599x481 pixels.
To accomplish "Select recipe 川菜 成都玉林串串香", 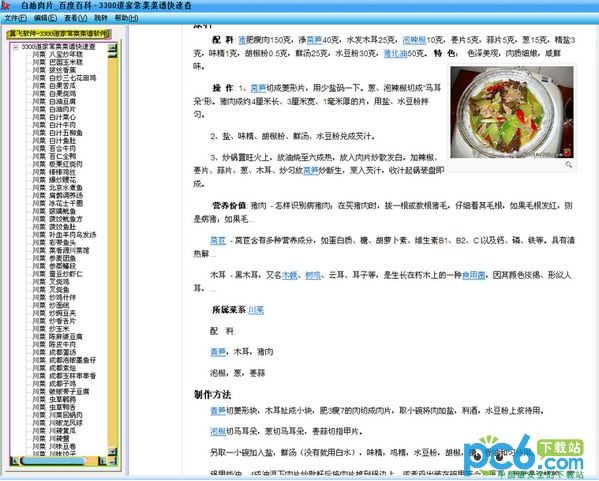I will 64,376.
